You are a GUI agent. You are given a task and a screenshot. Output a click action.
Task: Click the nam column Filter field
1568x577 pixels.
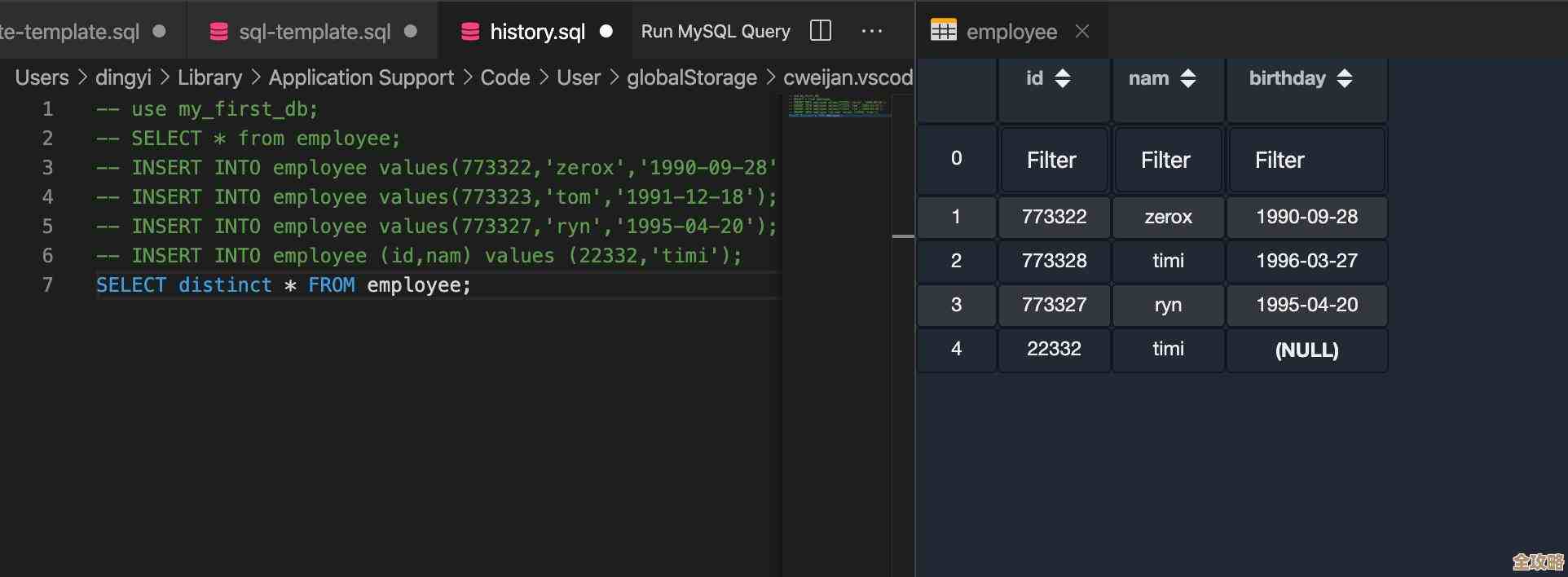point(1167,160)
